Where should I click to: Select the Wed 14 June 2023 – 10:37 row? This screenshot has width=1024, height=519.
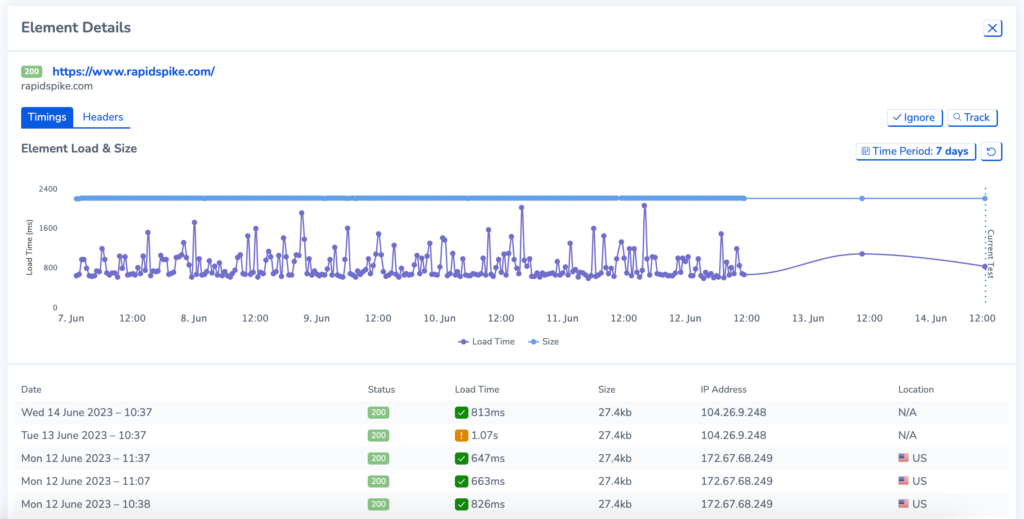[512, 413]
